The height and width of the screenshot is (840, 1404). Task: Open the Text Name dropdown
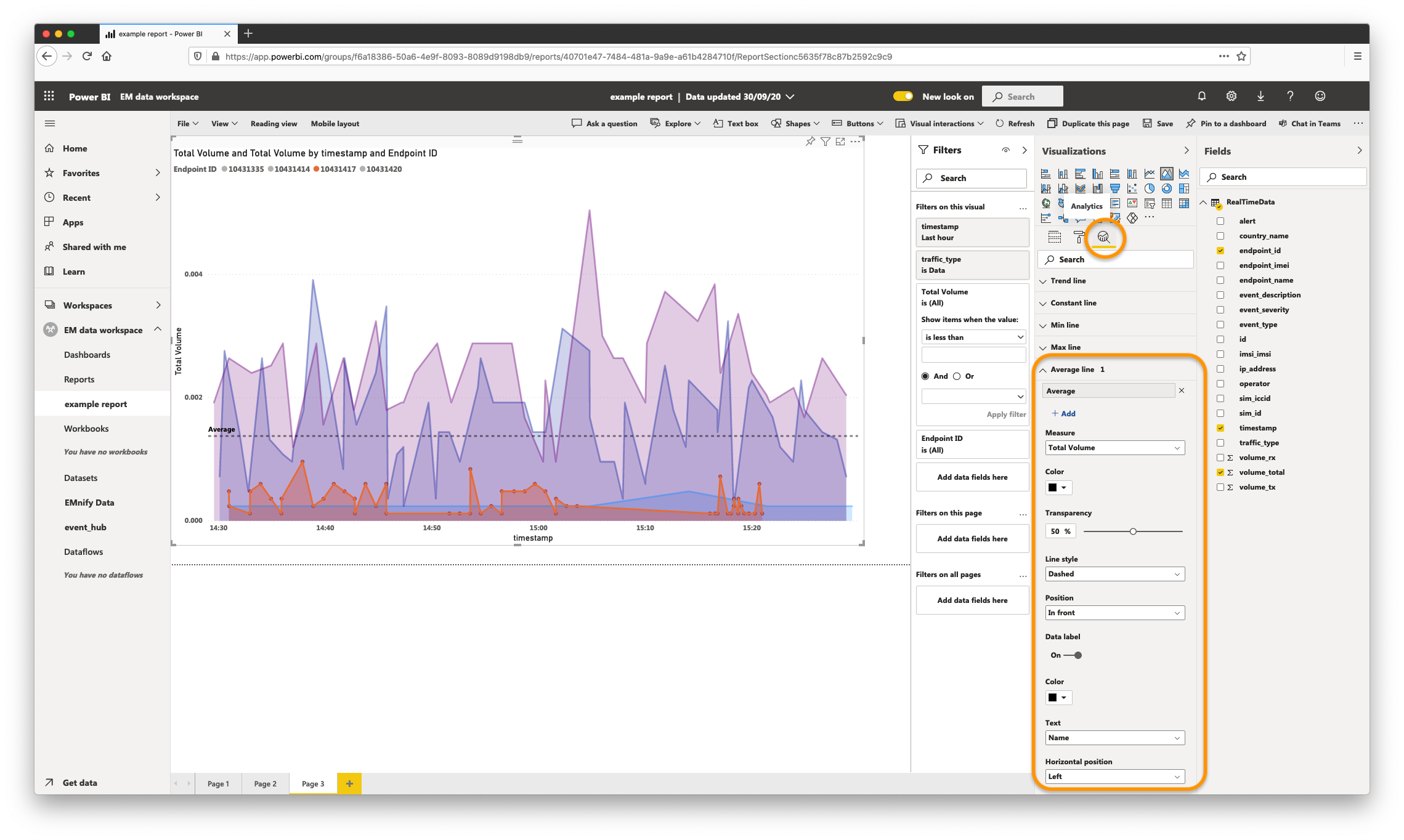coord(1114,738)
